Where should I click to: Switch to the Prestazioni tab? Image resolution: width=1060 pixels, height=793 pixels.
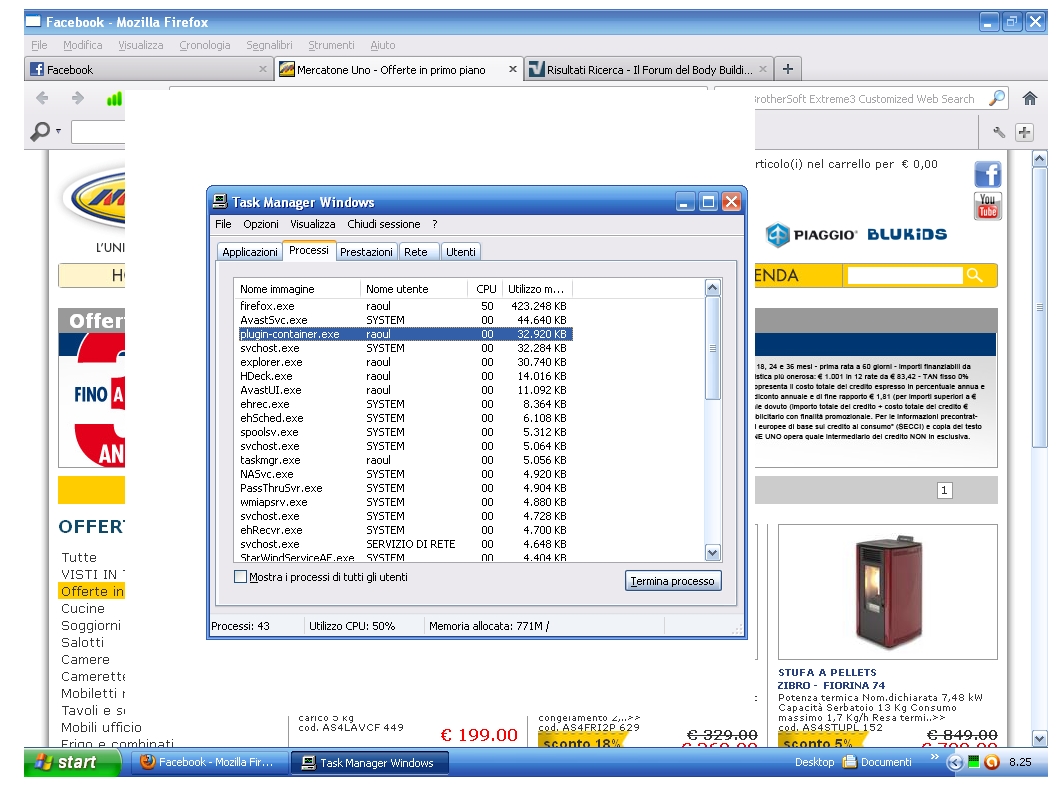point(366,252)
